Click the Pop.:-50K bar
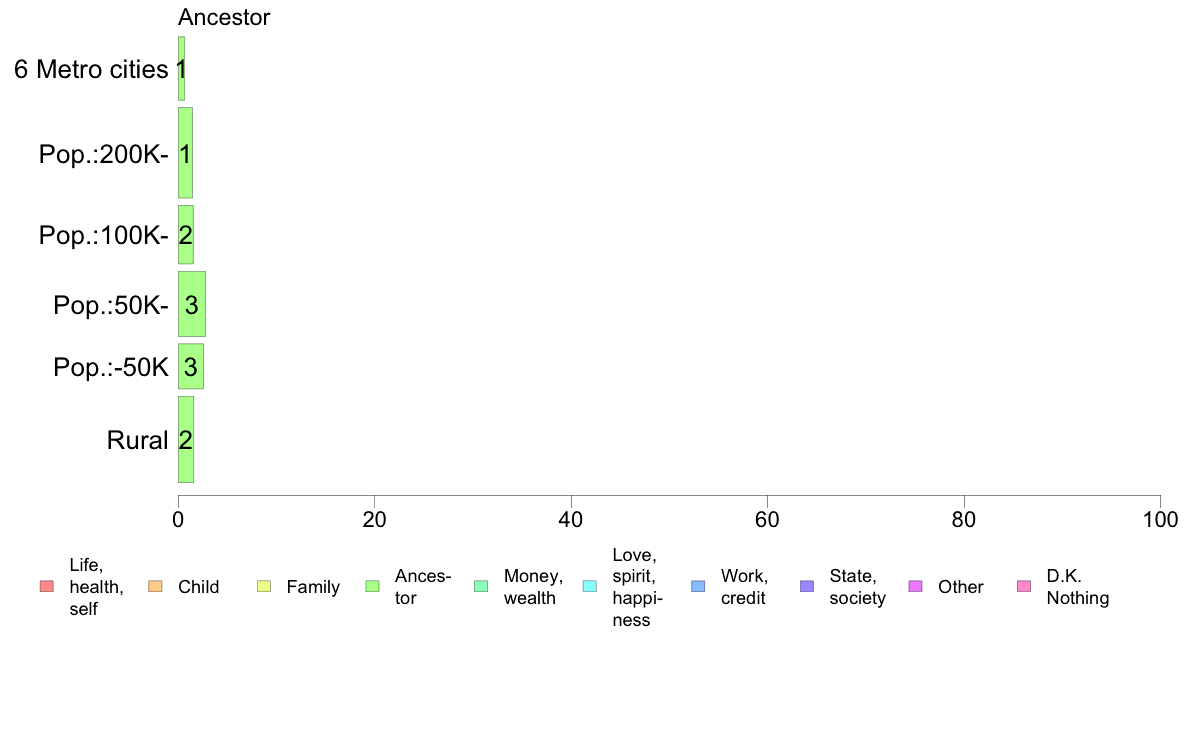 191,366
